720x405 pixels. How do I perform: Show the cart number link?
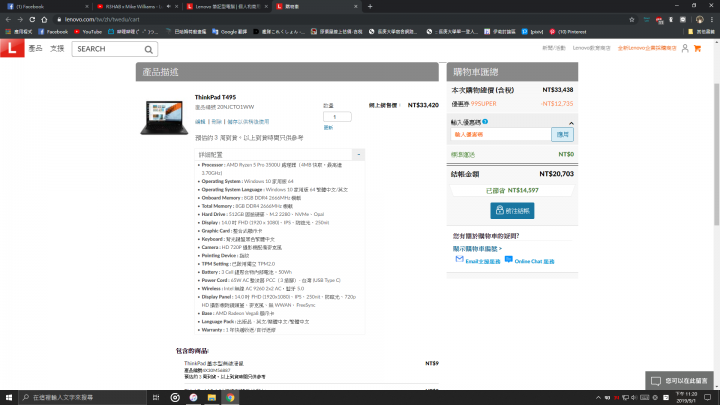click(x=477, y=248)
